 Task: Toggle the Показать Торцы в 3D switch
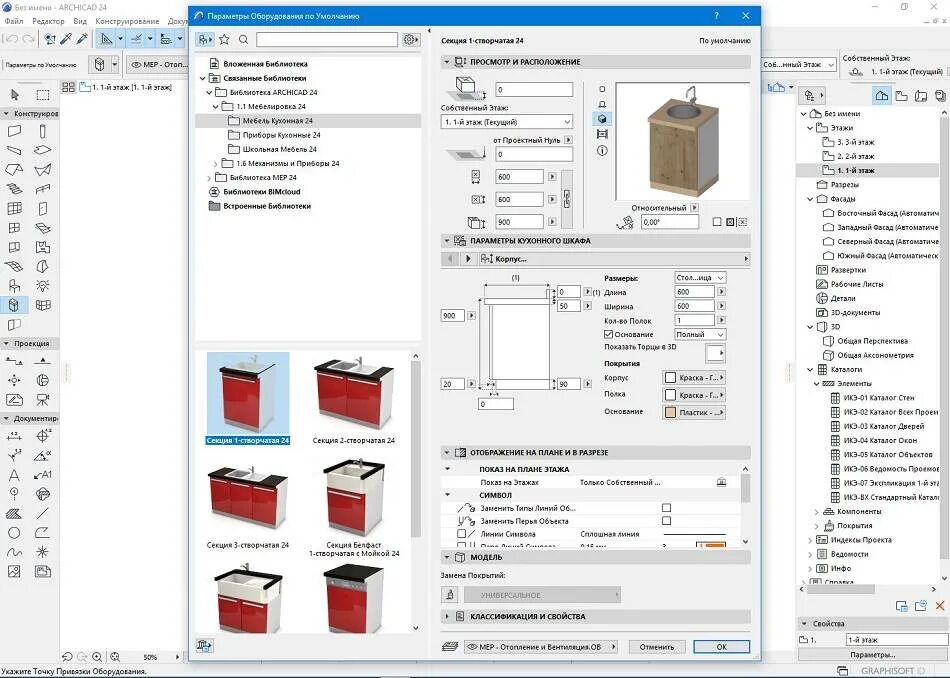pyautogui.click(x=716, y=352)
